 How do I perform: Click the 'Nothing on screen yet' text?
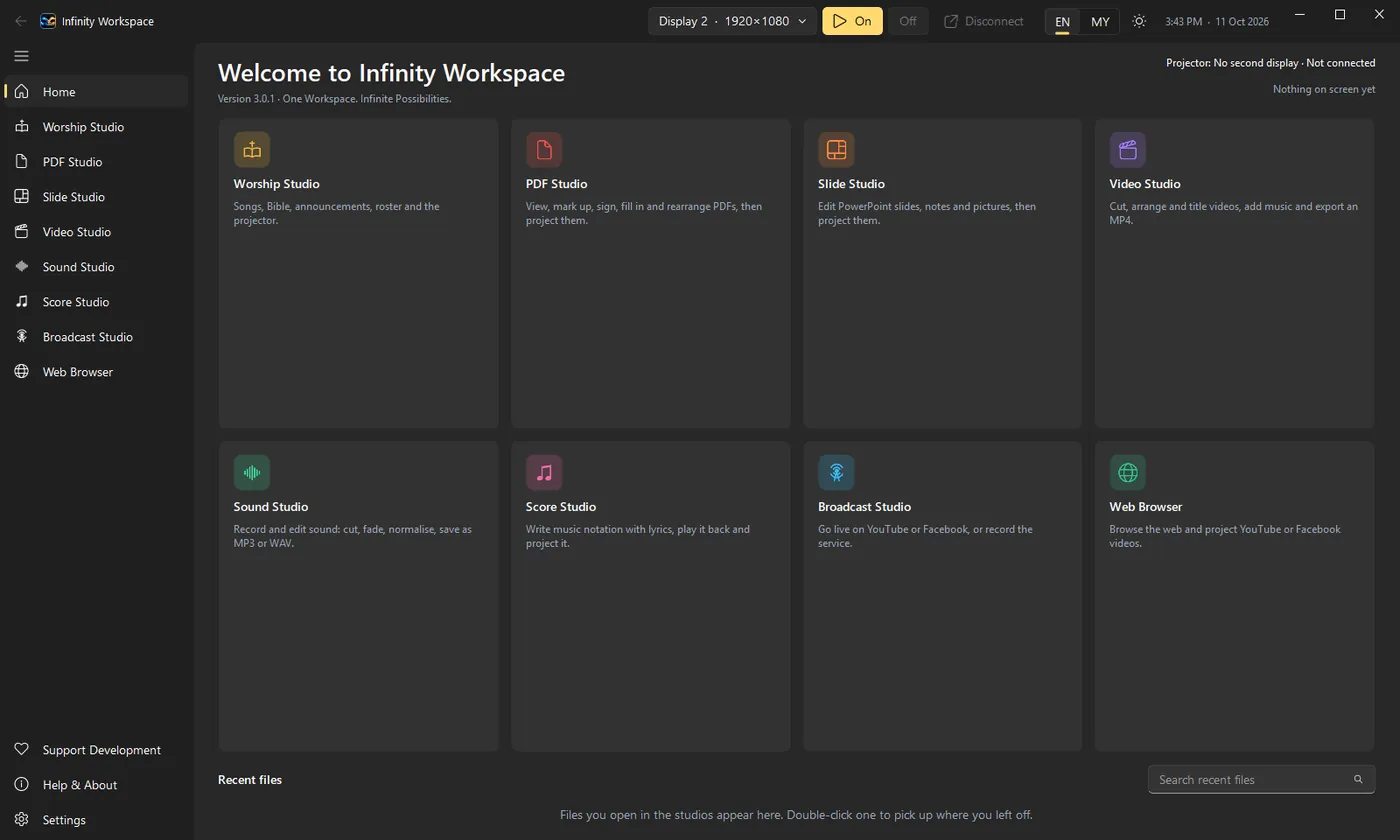point(1324,89)
